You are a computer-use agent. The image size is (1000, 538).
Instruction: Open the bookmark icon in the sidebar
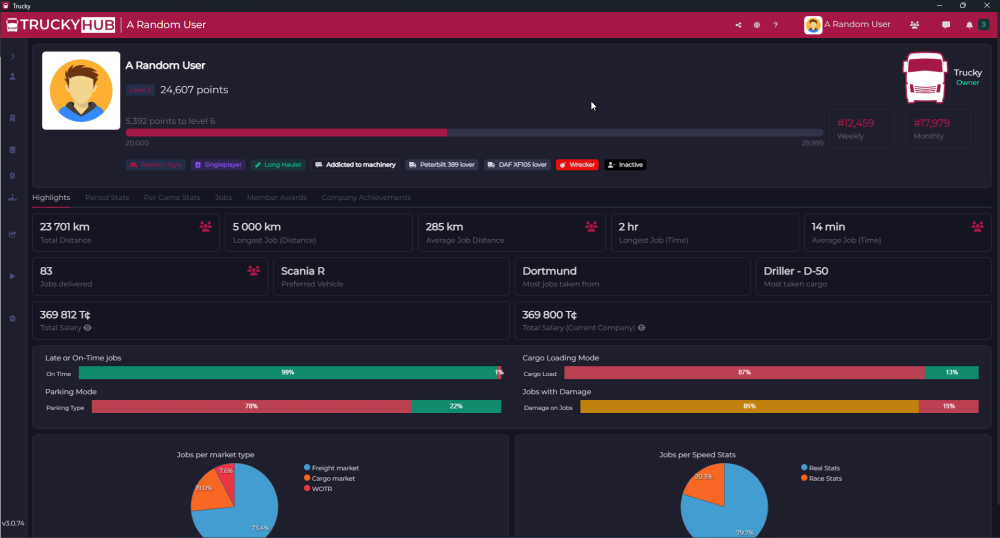[x=12, y=118]
